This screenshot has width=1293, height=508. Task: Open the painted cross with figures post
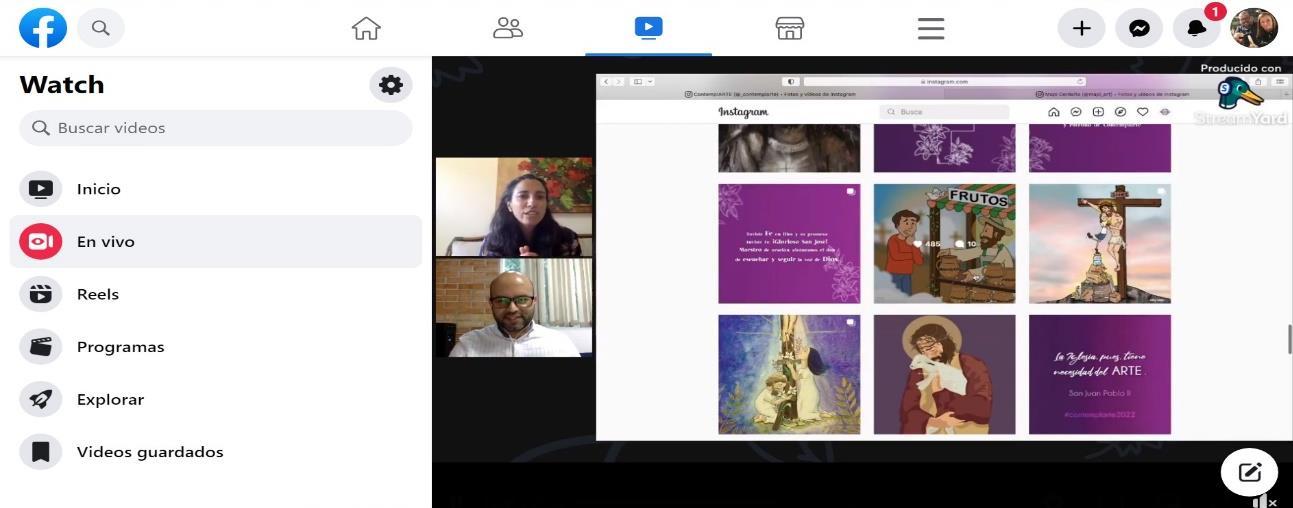[789, 374]
